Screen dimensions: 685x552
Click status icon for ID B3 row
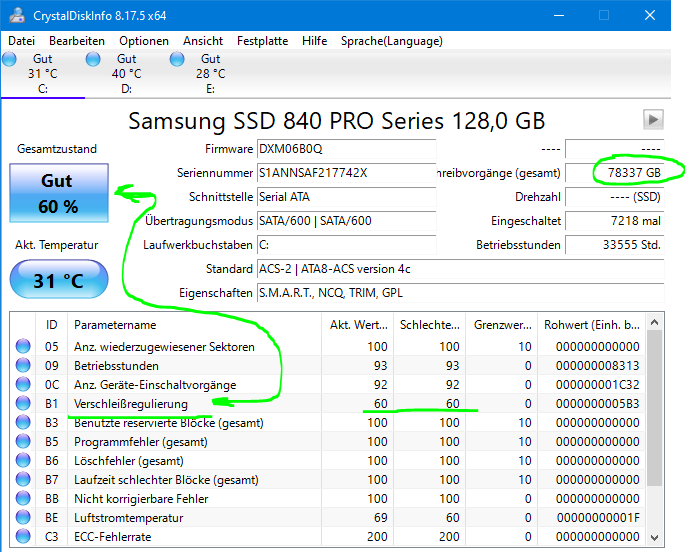[x=23, y=422]
